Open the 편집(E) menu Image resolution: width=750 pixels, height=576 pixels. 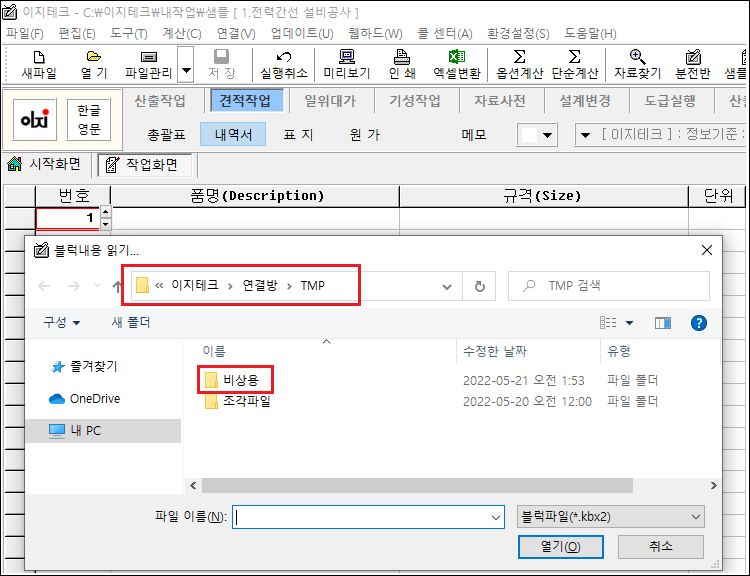[77, 33]
